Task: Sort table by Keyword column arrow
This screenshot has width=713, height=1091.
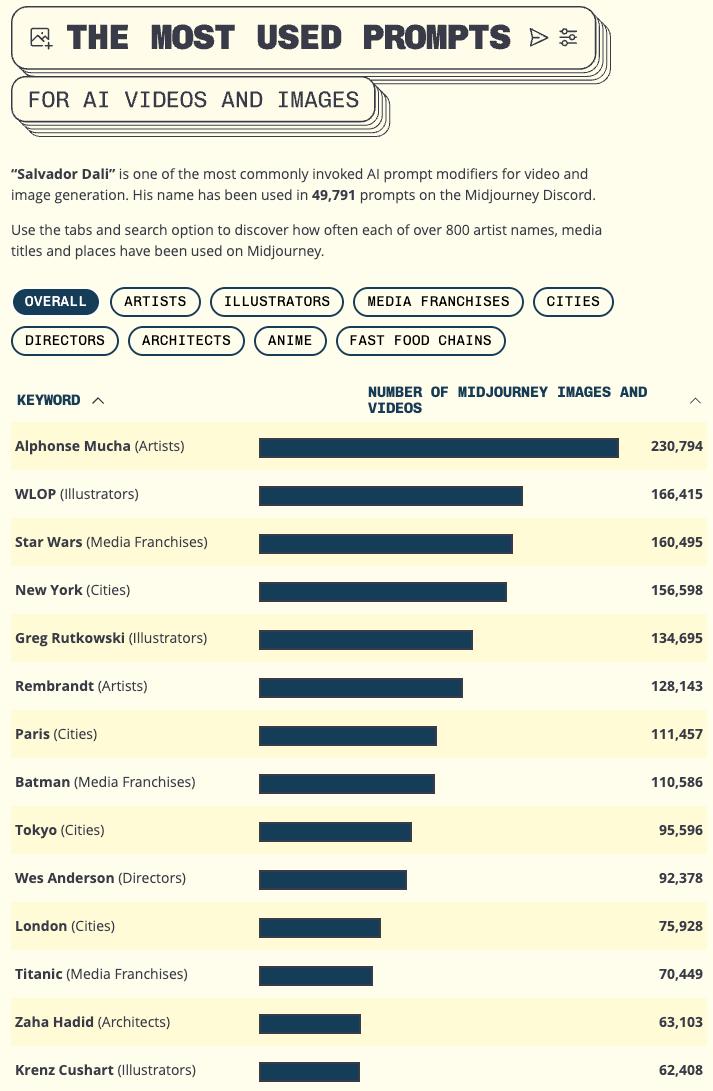Action: pos(98,400)
